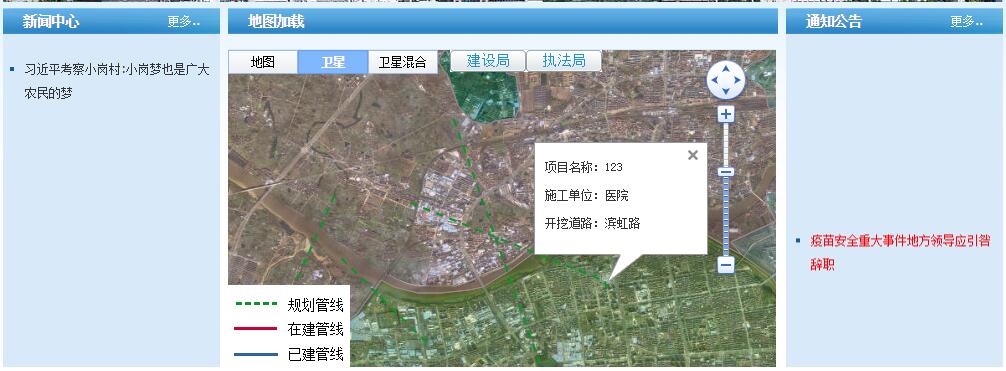Switch to 地图 map view

pyautogui.click(x=263, y=62)
